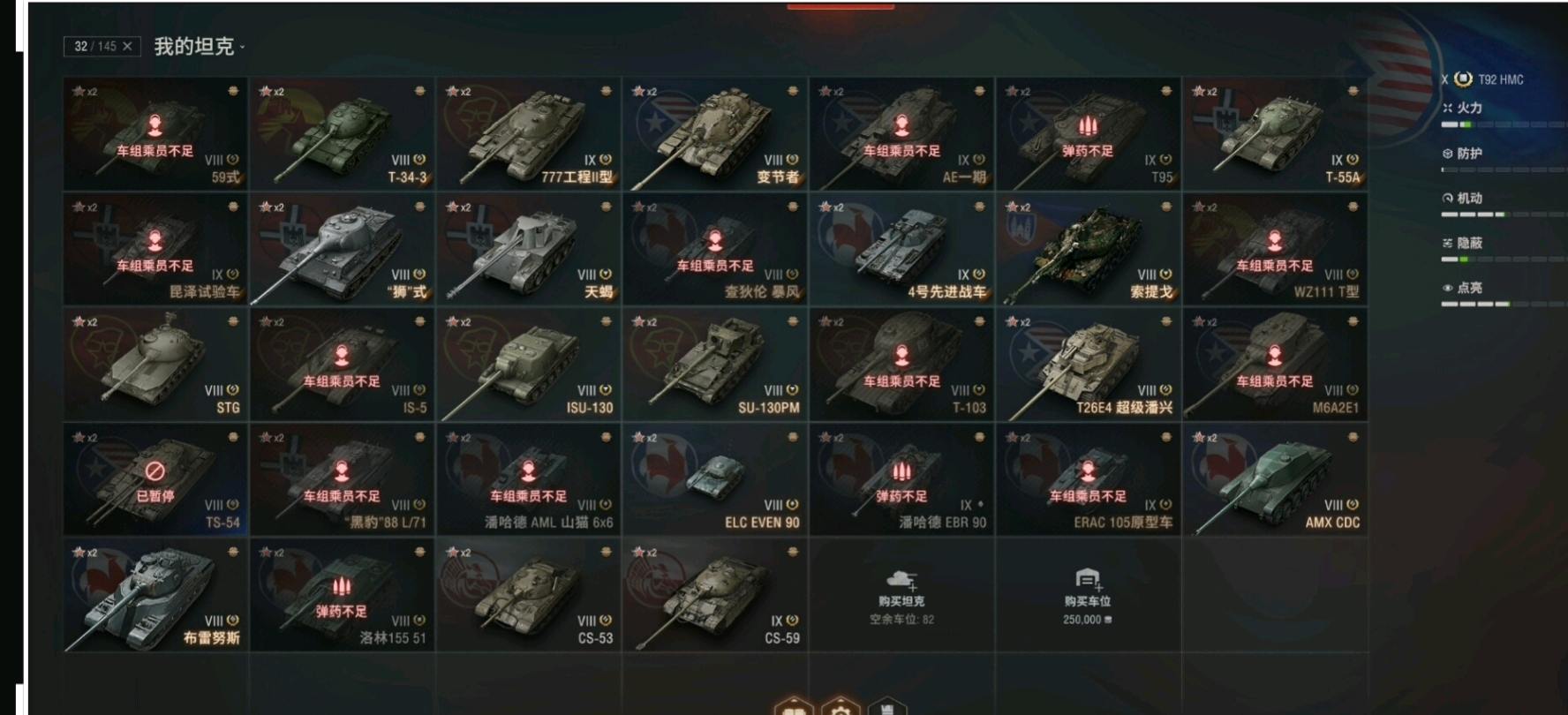This screenshot has height=715, width=1568.
Task: Open the 购买坦克 buy tank slot
Action: click(x=901, y=597)
